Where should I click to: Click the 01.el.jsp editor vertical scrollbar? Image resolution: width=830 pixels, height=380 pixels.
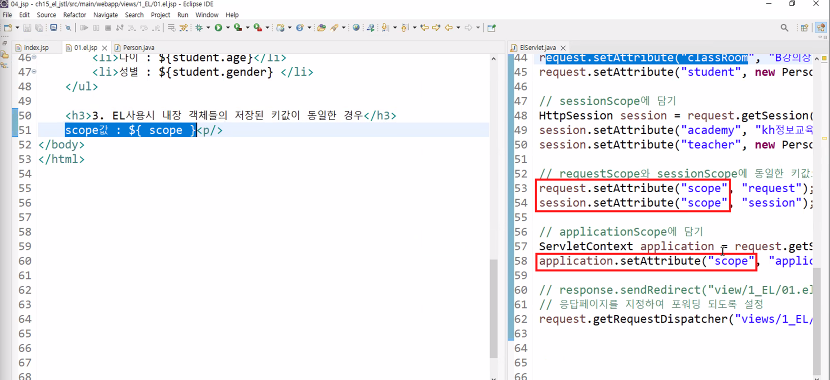point(493,309)
